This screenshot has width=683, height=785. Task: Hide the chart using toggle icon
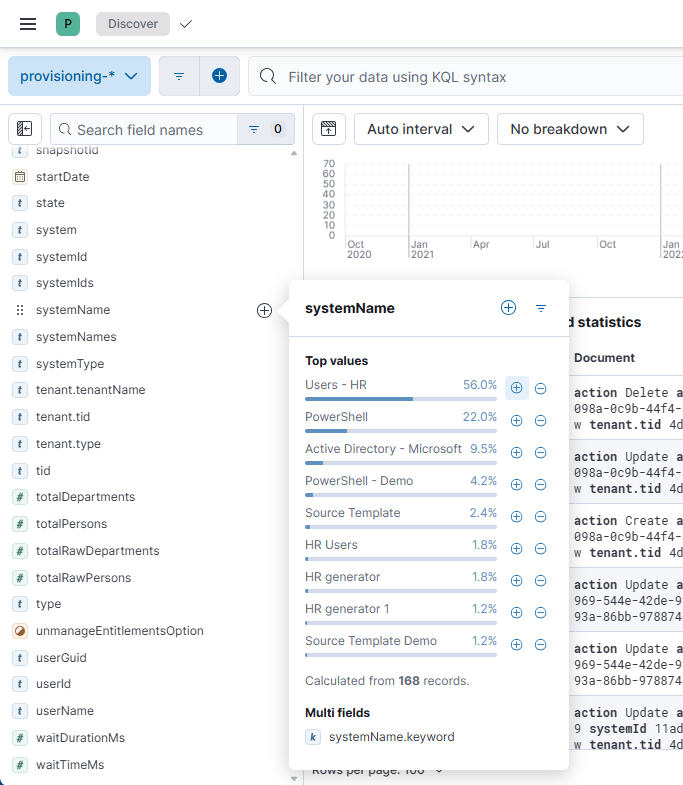[x=329, y=129]
